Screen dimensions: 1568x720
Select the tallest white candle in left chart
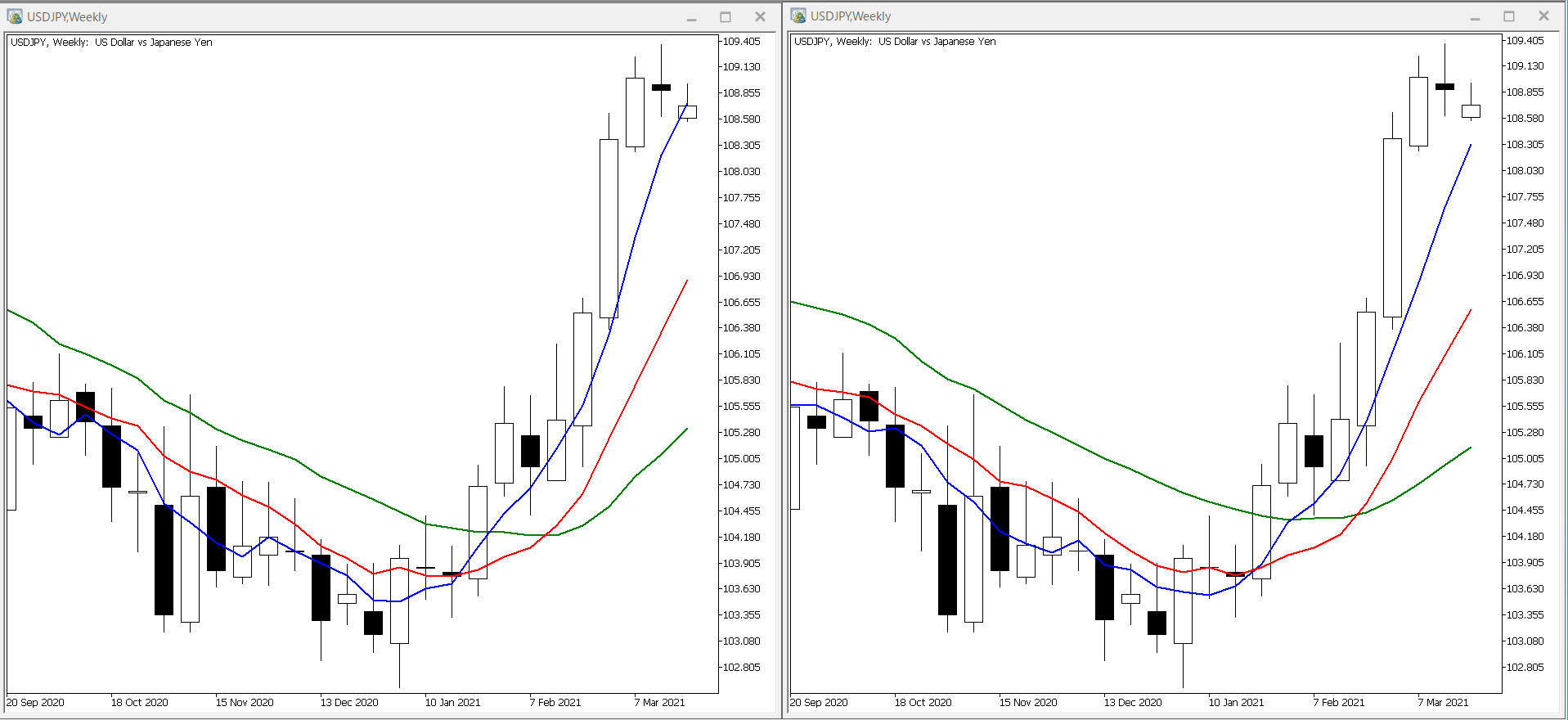point(609,228)
